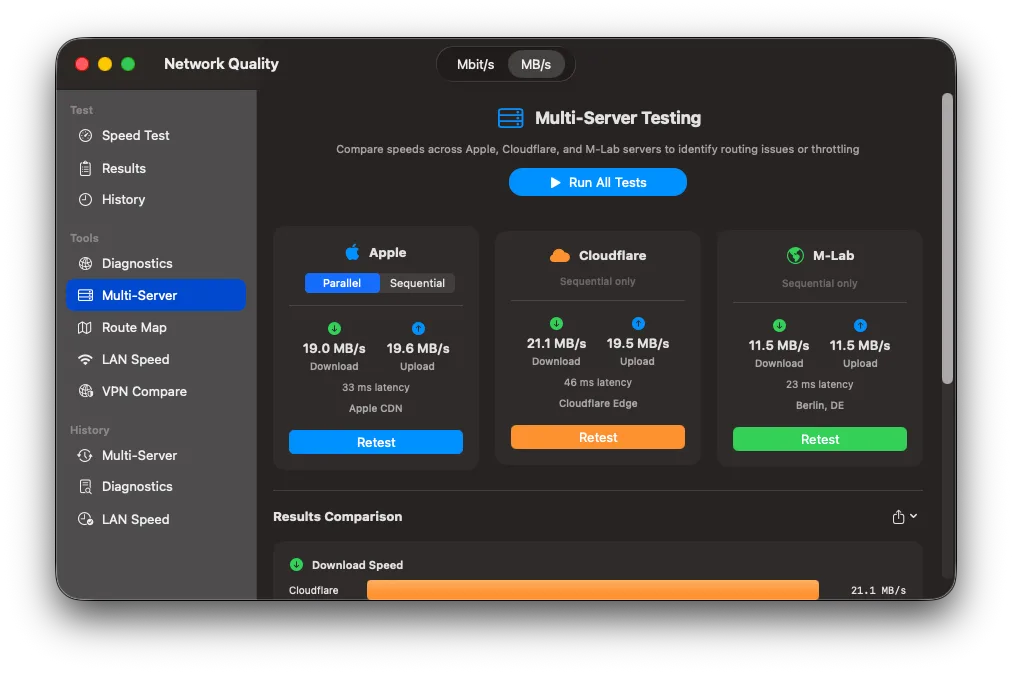Screen dimensions: 1012x674
Task: Click the Cloudflare orange cloud icon
Action: tap(560, 256)
